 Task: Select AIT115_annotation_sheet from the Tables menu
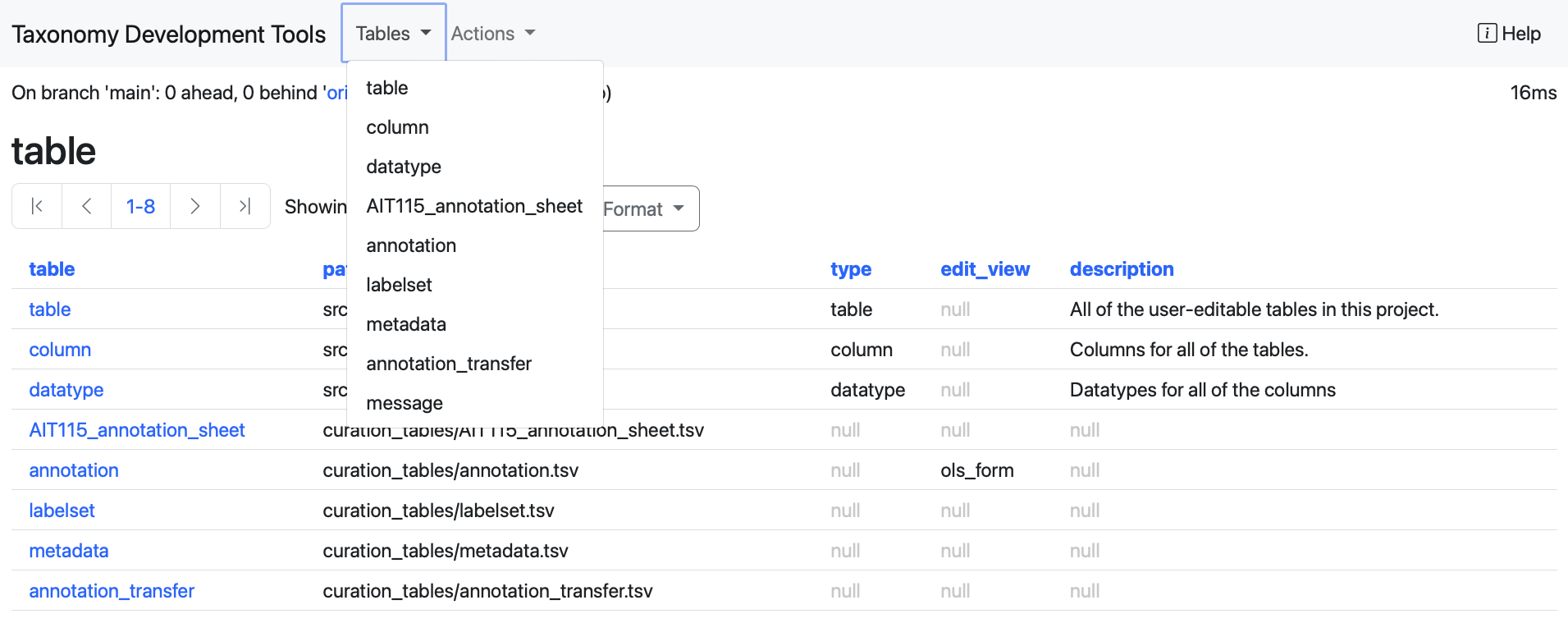tap(474, 206)
